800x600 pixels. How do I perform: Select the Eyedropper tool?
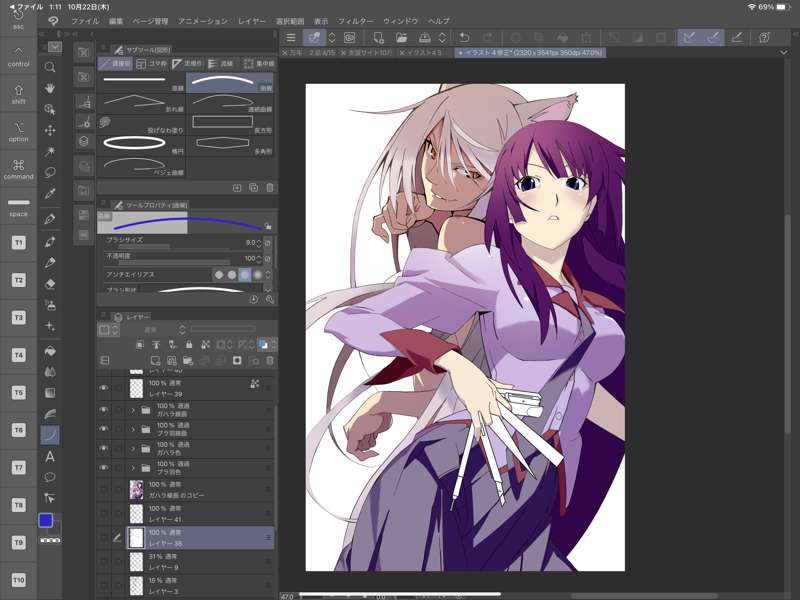(49, 193)
